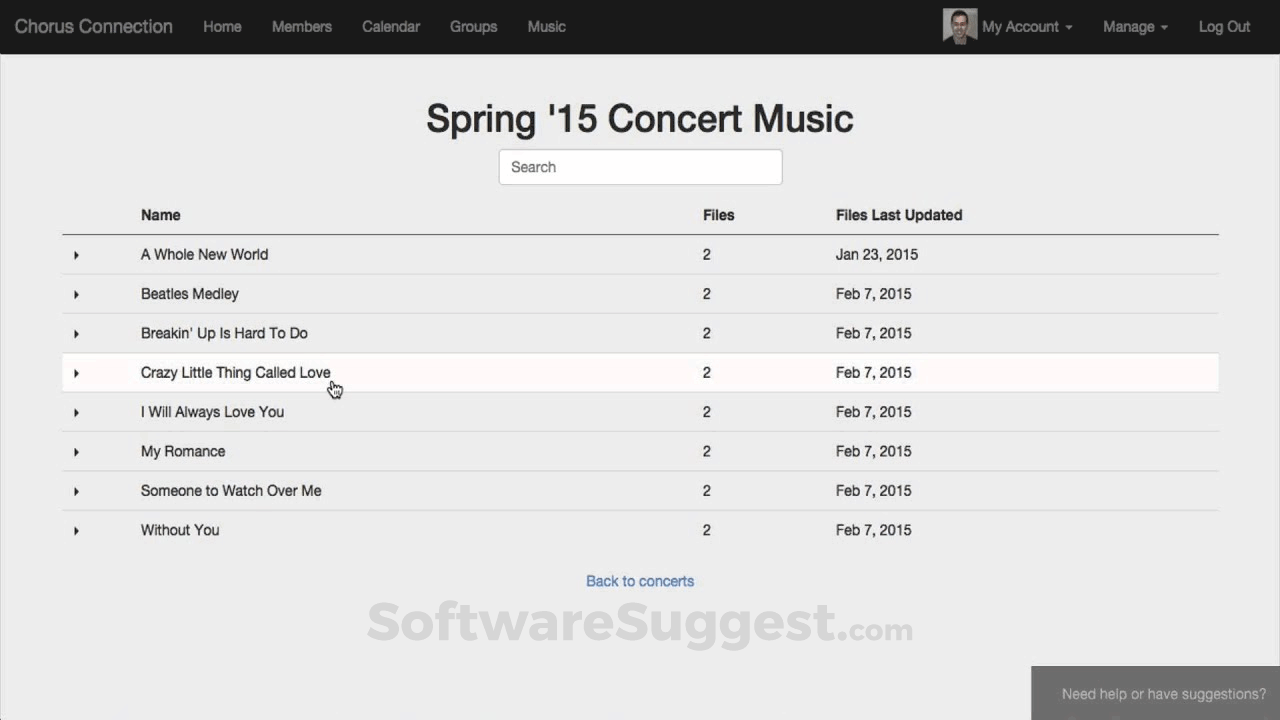Click inside the Search field
The image size is (1280, 720).
(x=639, y=167)
